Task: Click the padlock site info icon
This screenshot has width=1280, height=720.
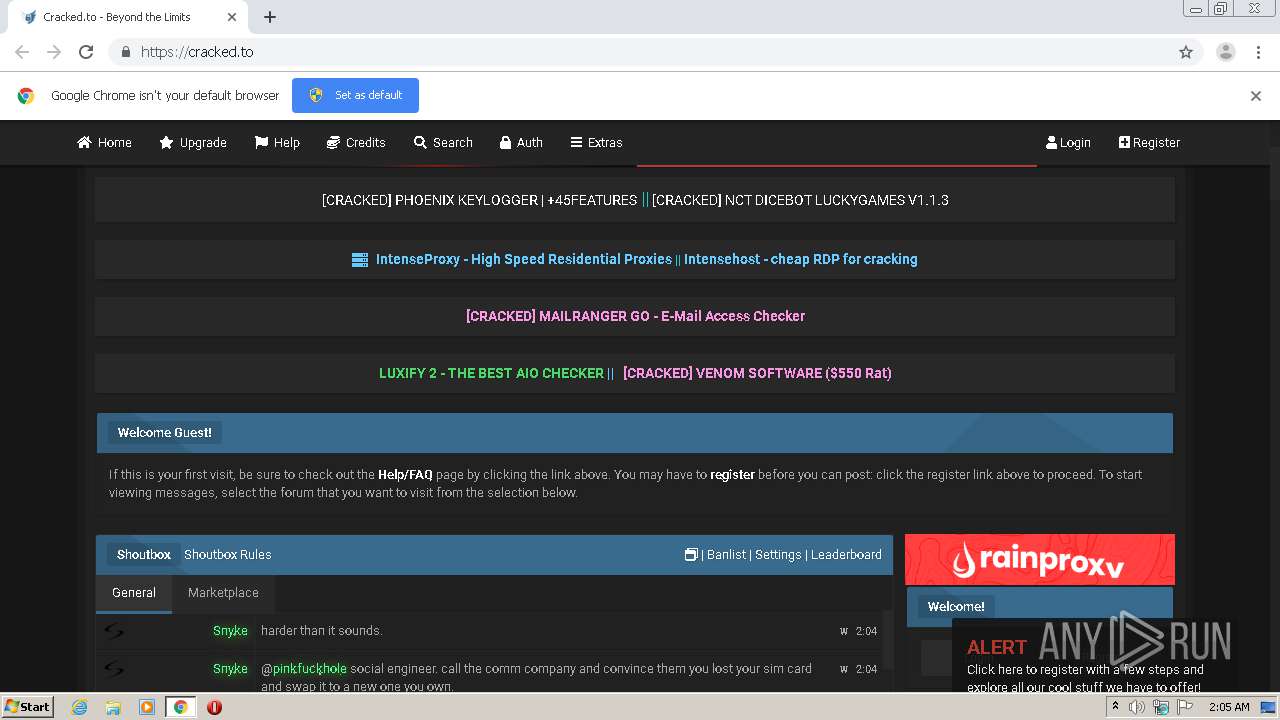Action: click(x=125, y=52)
